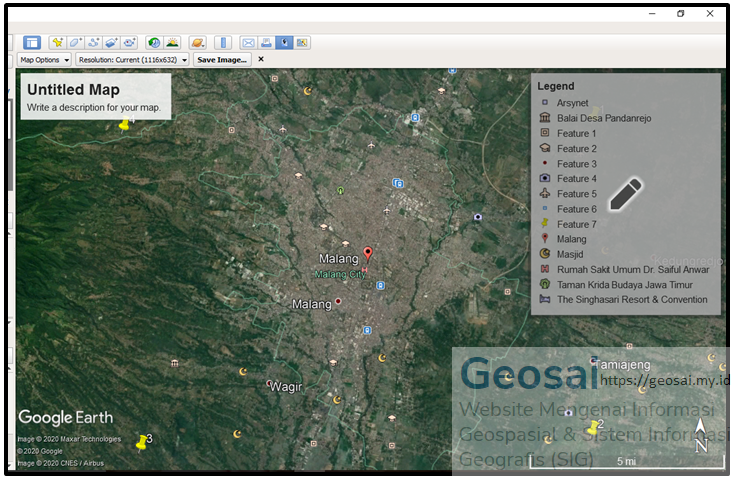Click the dark red dot beside lower Malang label
This screenshot has height=483, width=739.
click(338, 301)
